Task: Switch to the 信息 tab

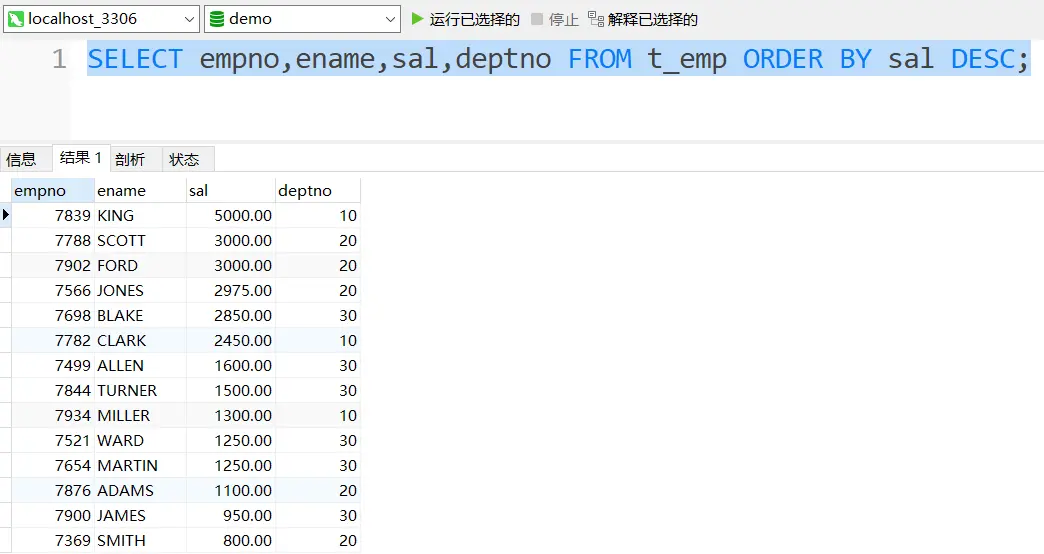Action: [22, 159]
